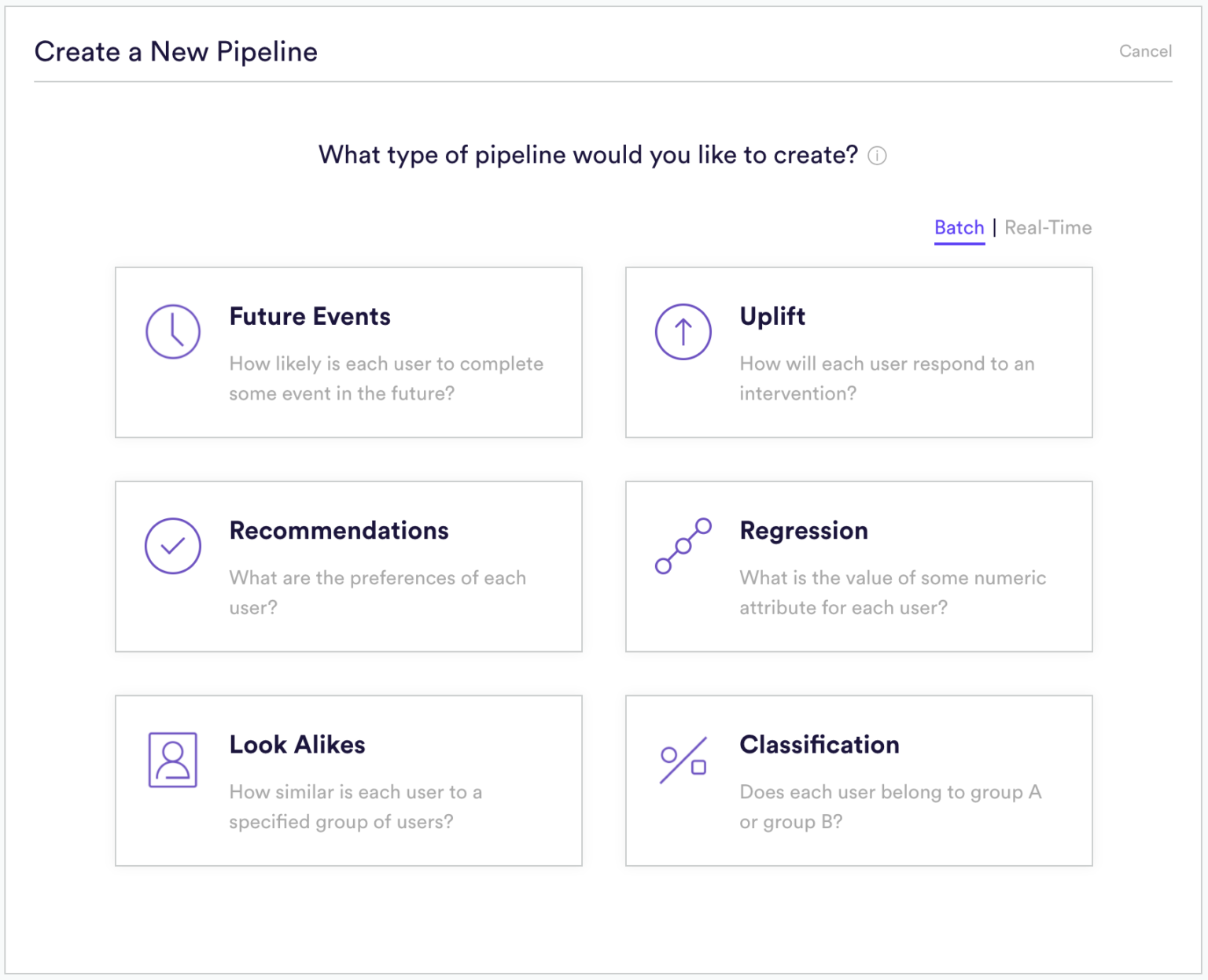Viewport: 1208px width, 980px height.
Task: Click the 'group A or group B' description
Action: point(890,806)
